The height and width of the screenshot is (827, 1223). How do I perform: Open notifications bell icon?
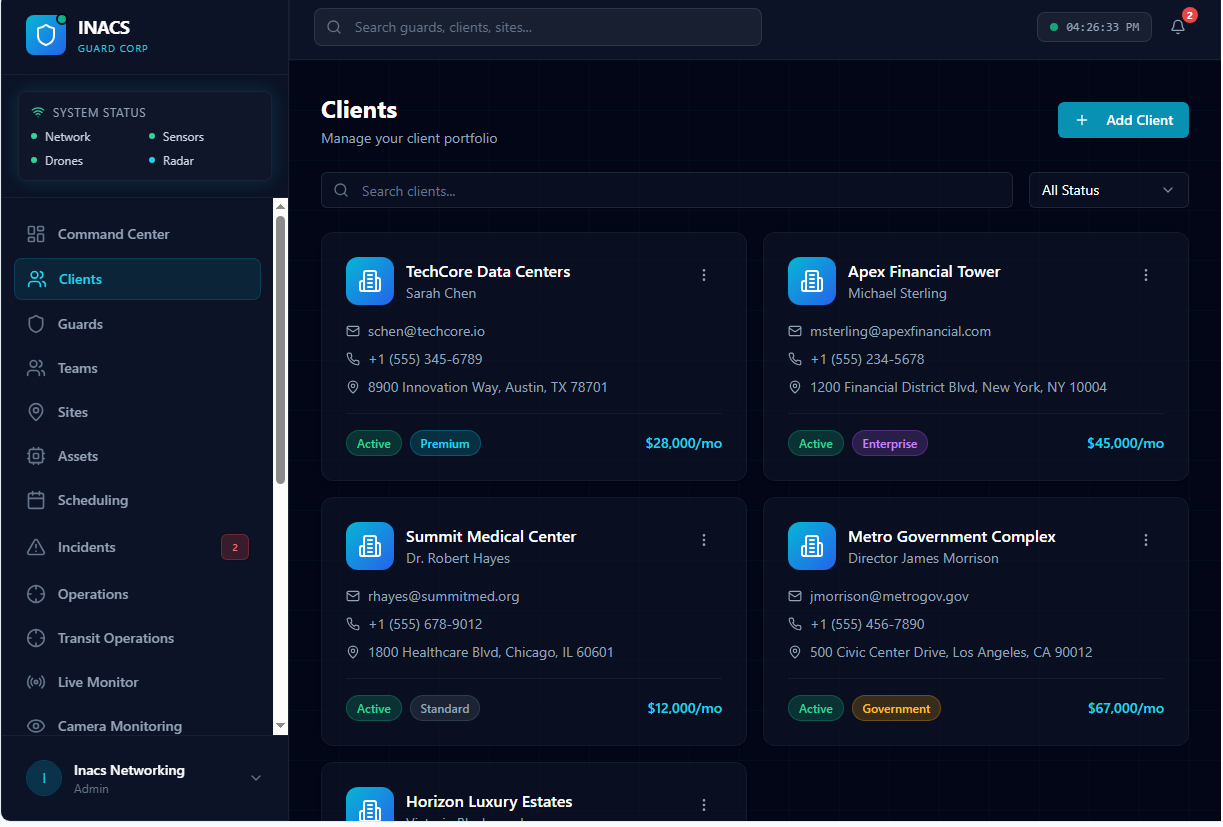click(1178, 27)
